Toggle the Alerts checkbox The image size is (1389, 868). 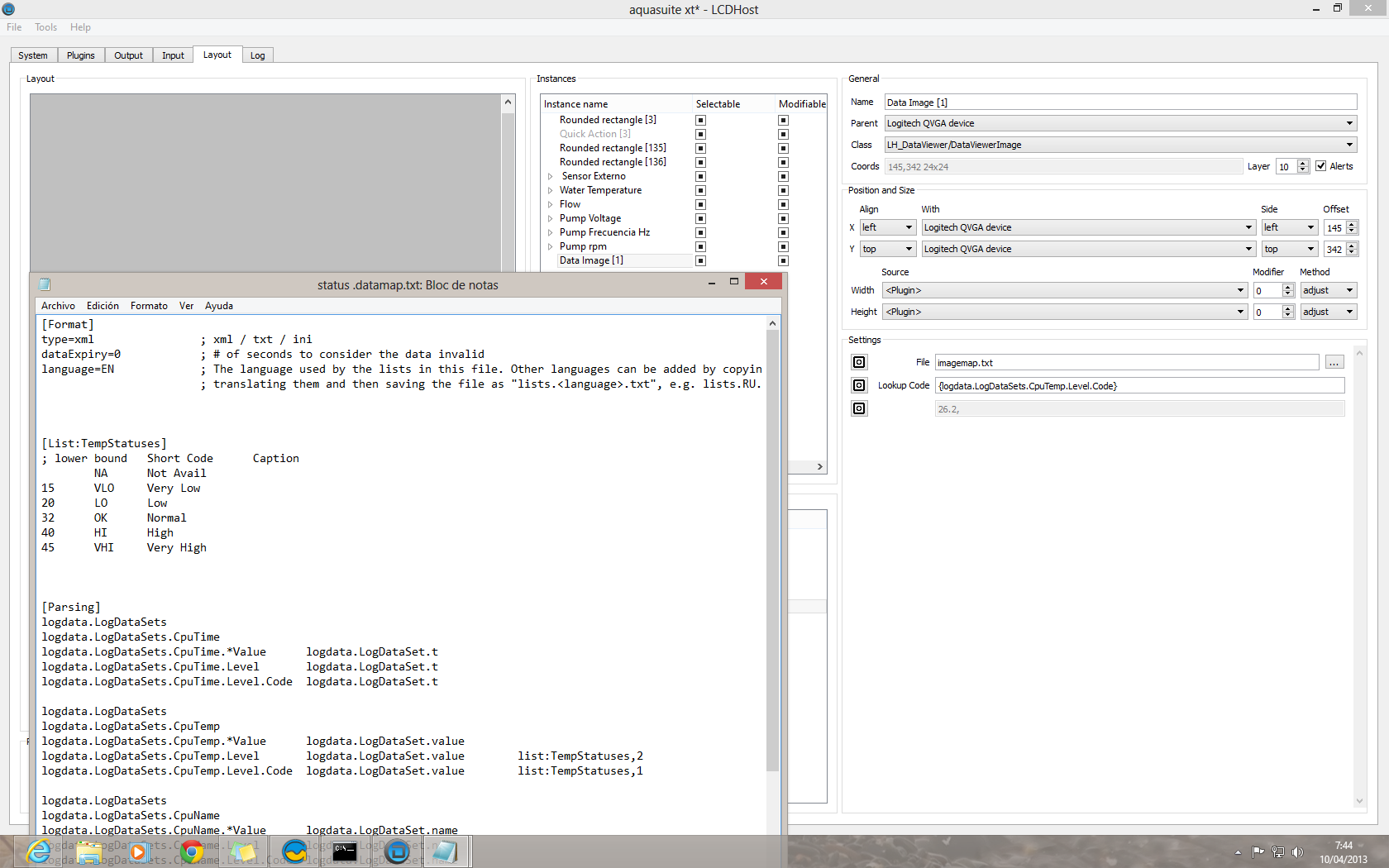click(1321, 166)
